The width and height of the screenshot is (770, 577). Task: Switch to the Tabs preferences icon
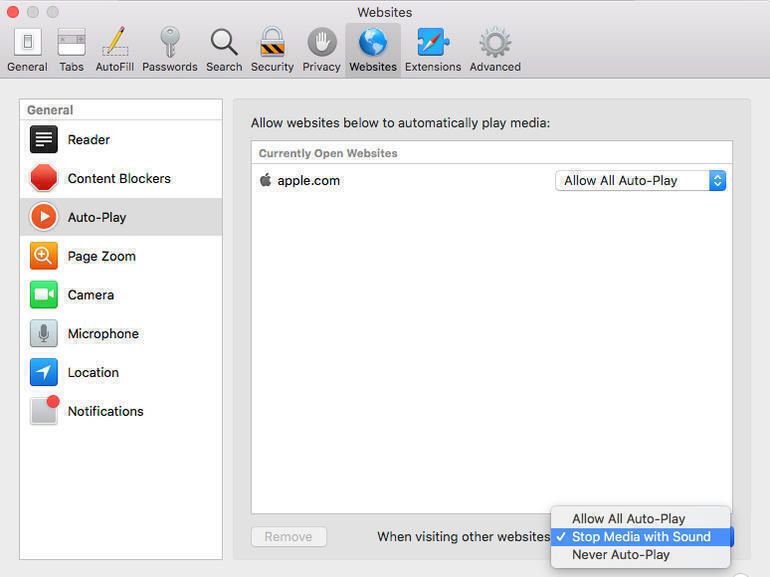[71, 50]
